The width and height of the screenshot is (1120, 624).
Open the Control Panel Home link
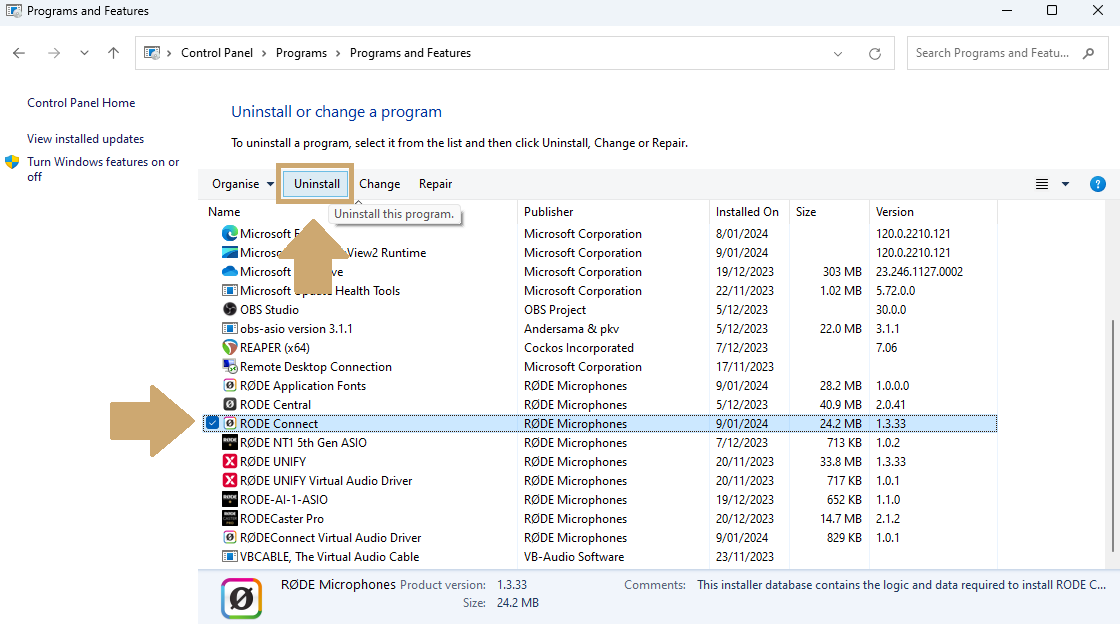(x=81, y=103)
